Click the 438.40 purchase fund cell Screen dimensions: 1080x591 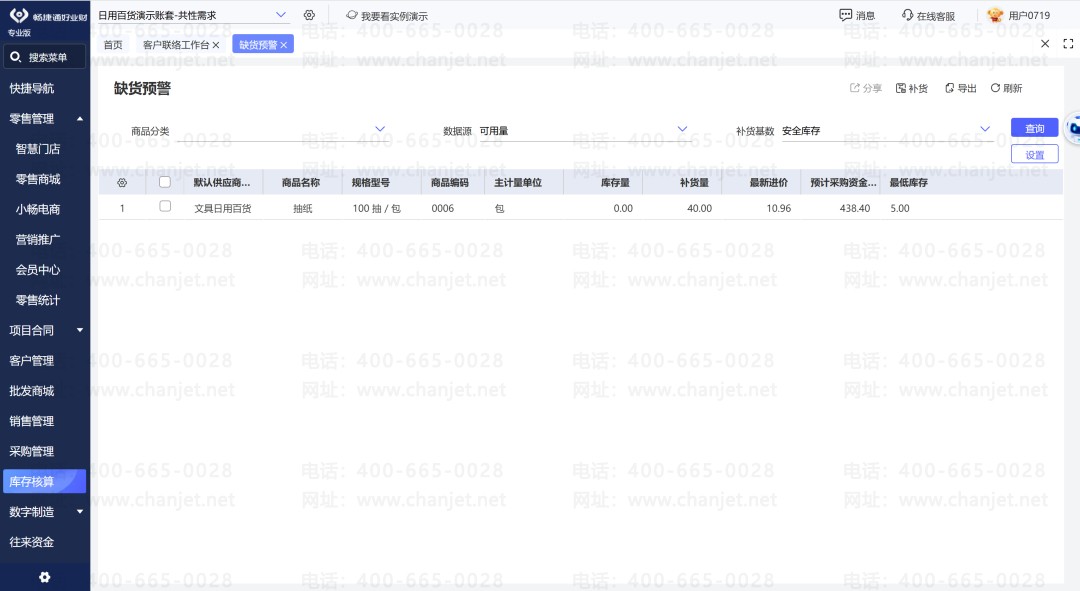pyautogui.click(x=855, y=208)
